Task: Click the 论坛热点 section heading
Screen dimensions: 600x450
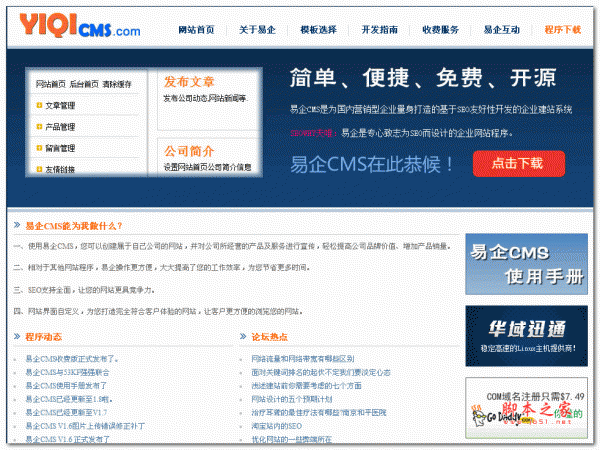Action: [269, 337]
